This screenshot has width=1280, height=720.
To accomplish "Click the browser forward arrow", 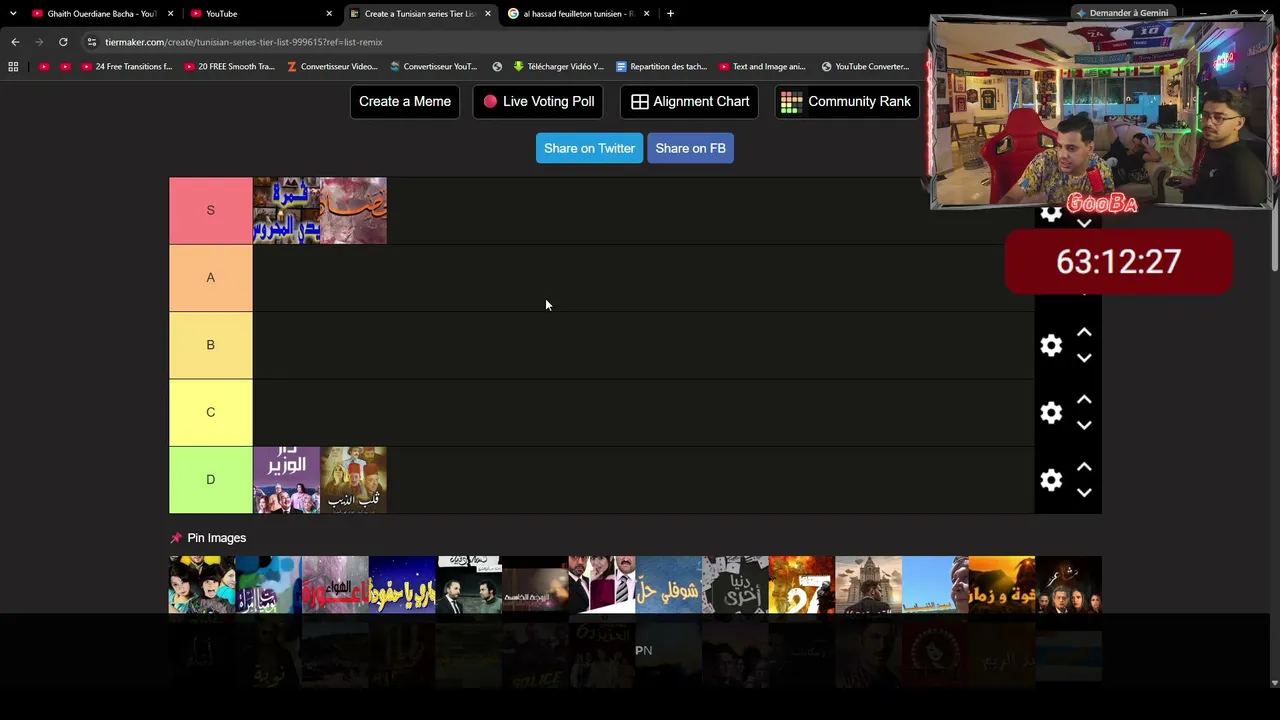I will [39, 42].
